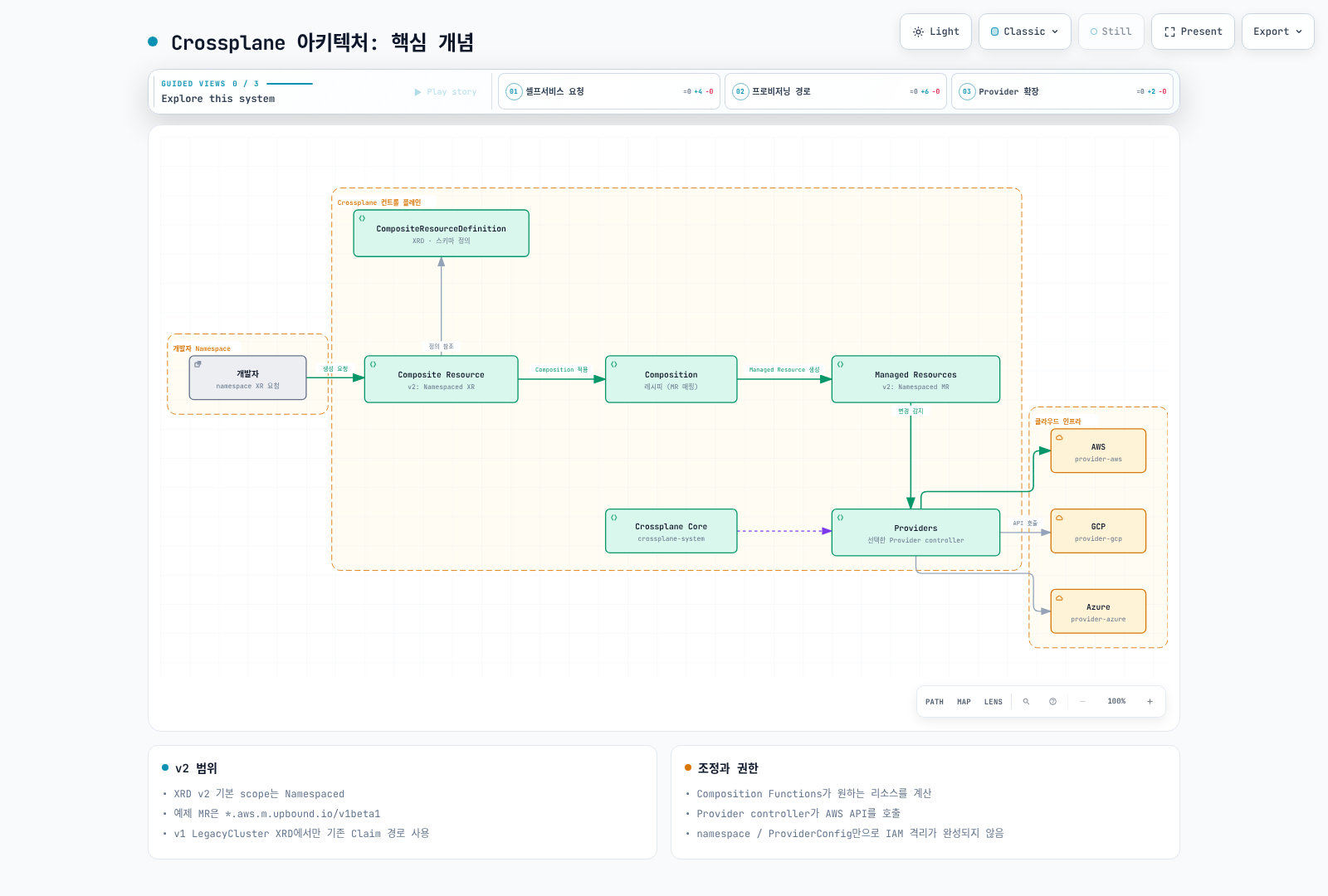Open the help question-mark icon in canvas toolbar
Image resolution: width=1328 pixels, height=896 pixels.
[1052, 702]
